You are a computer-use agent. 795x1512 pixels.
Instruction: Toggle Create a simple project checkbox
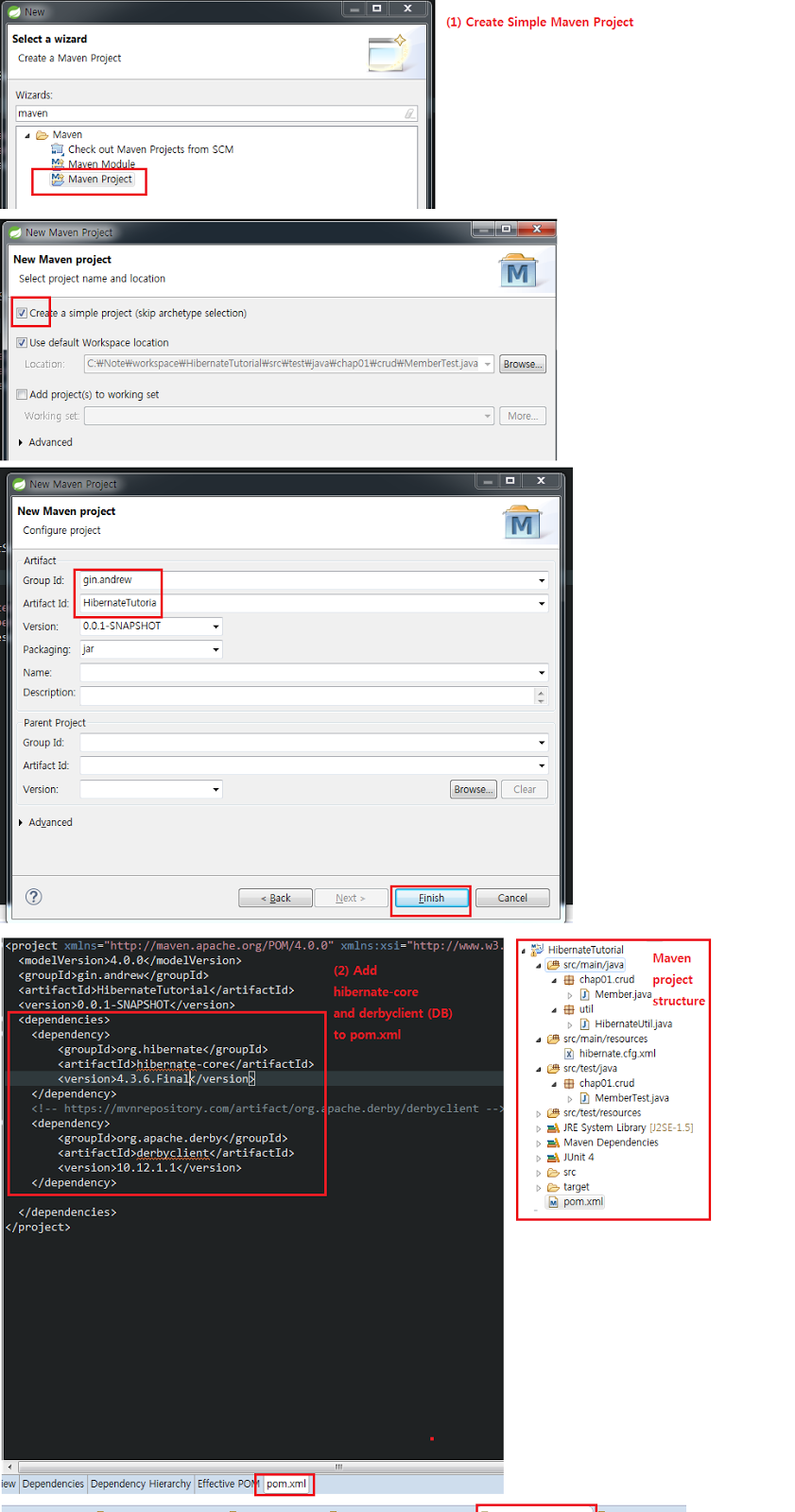tap(22, 313)
